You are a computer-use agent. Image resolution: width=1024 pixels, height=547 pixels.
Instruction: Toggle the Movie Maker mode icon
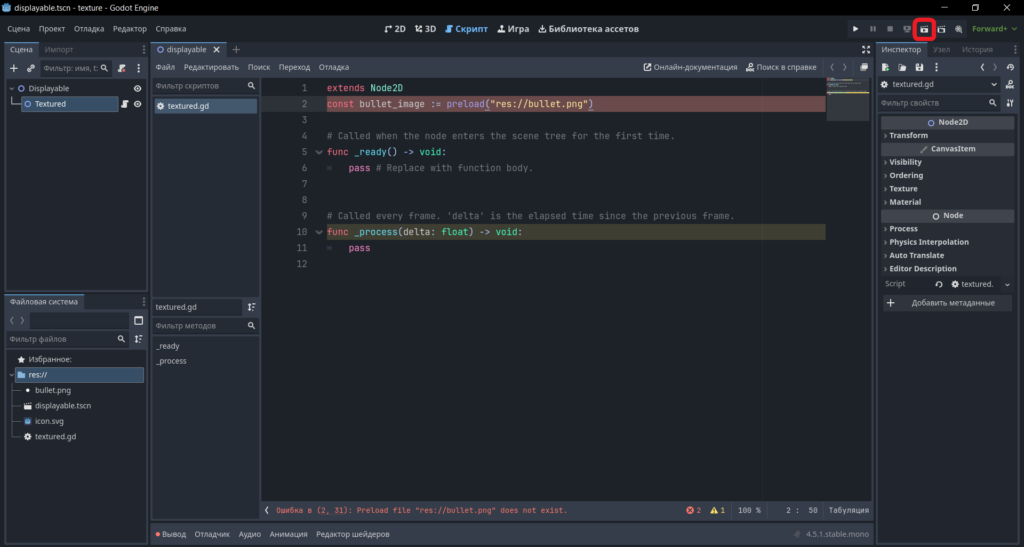pos(959,29)
